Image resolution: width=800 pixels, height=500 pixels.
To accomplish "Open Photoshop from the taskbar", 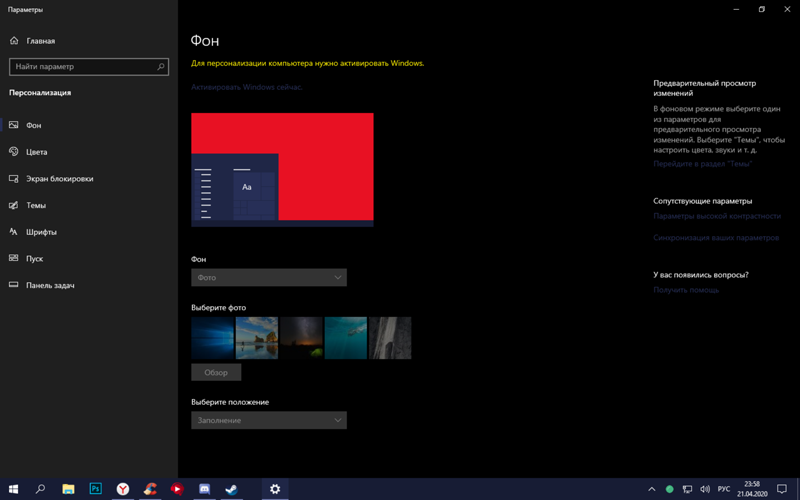I will (95, 489).
